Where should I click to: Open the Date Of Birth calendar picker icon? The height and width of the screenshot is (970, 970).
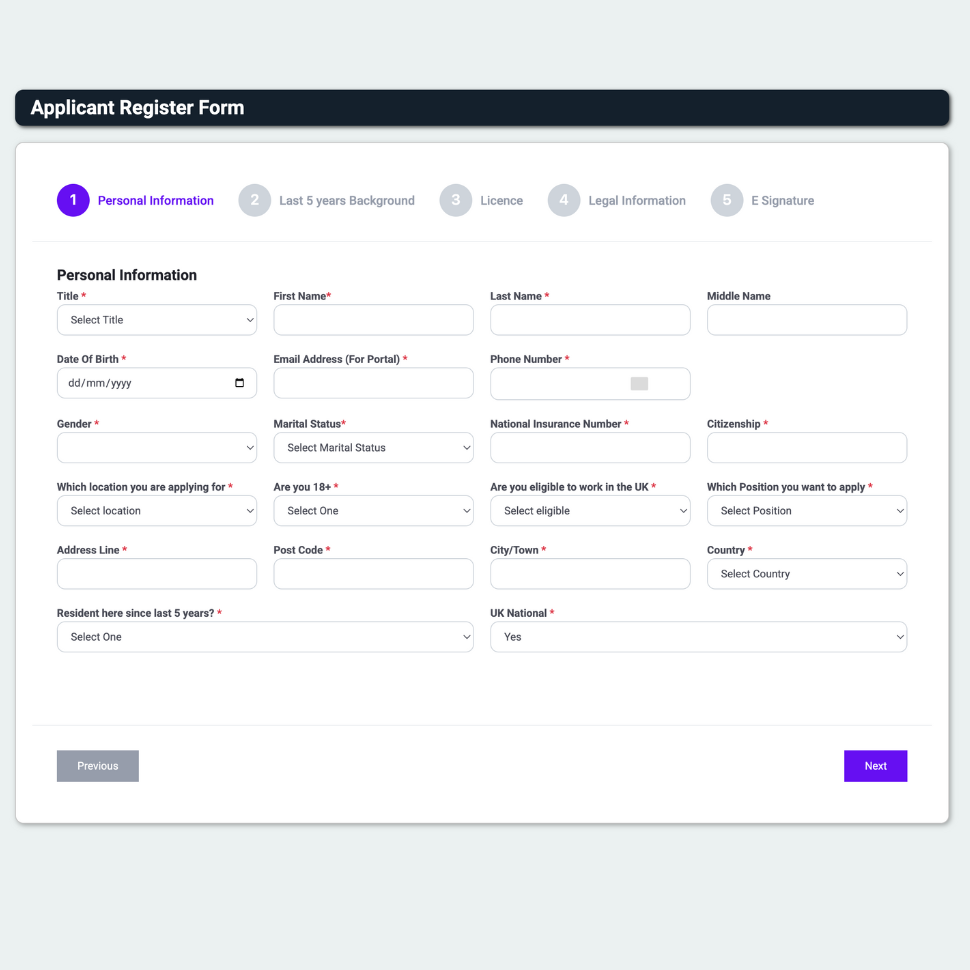239,383
